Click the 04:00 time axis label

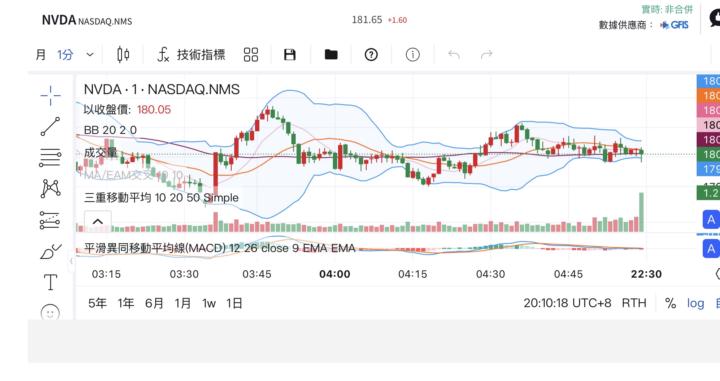pyautogui.click(x=335, y=274)
